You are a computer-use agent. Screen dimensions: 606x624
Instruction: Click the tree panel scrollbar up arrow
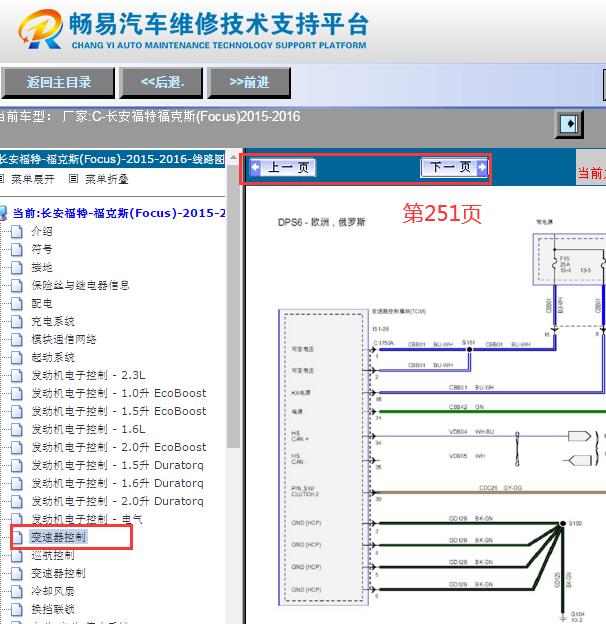234,158
